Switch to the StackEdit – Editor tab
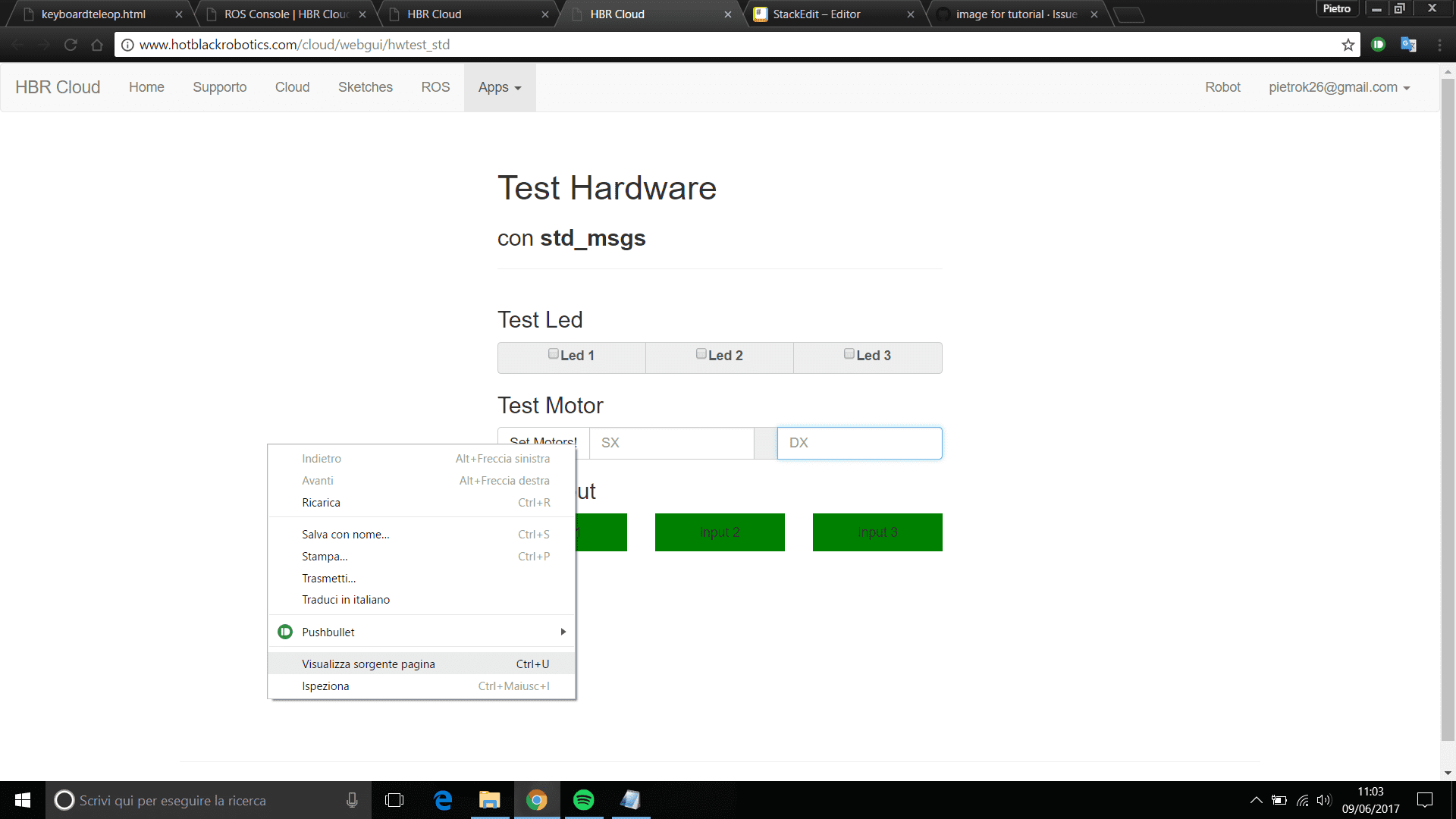Image resolution: width=1456 pixels, height=819 pixels. pyautogui.click(x=817, y=14)
